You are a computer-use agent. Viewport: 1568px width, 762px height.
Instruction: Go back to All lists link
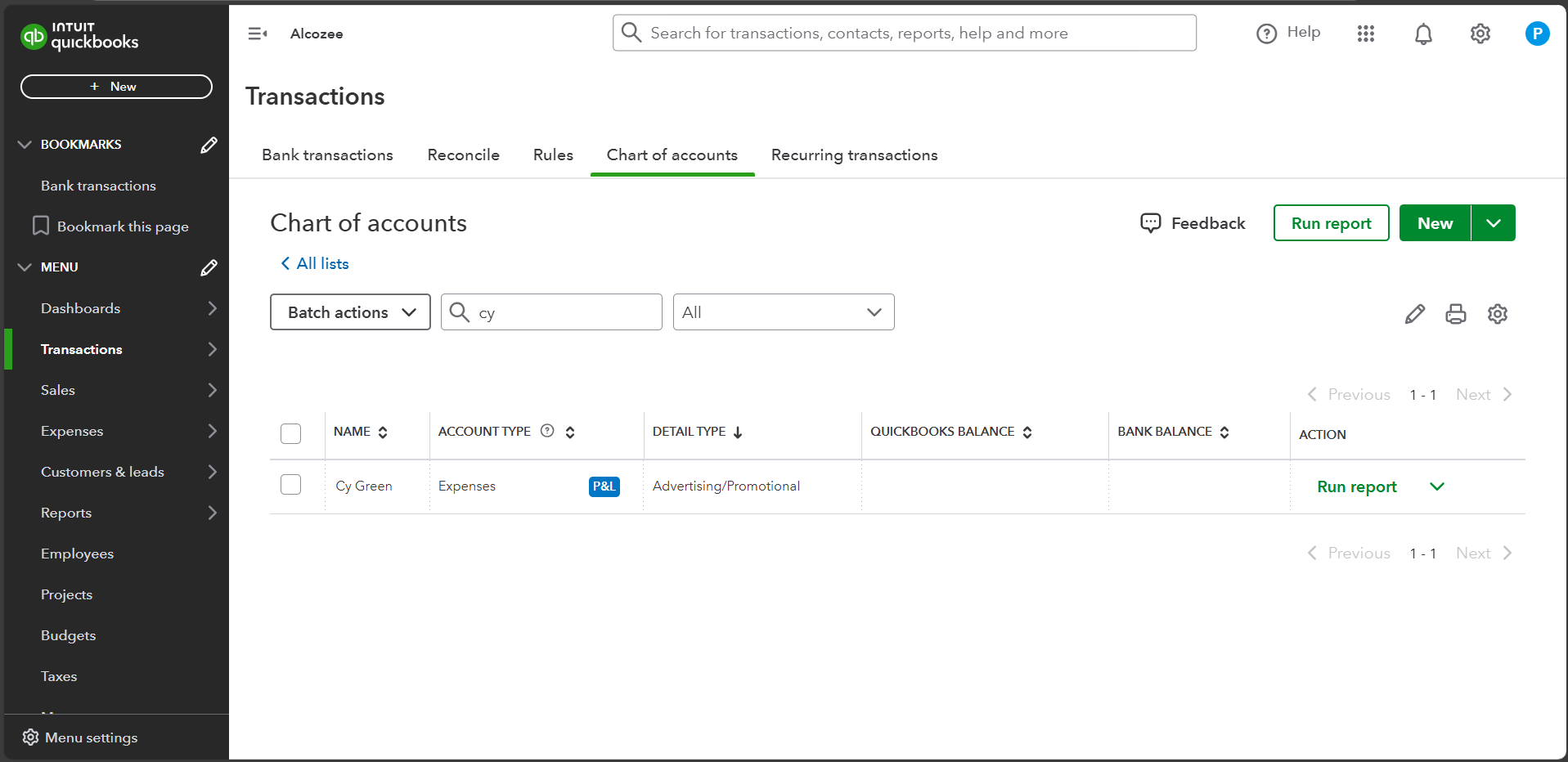(315, 263)
